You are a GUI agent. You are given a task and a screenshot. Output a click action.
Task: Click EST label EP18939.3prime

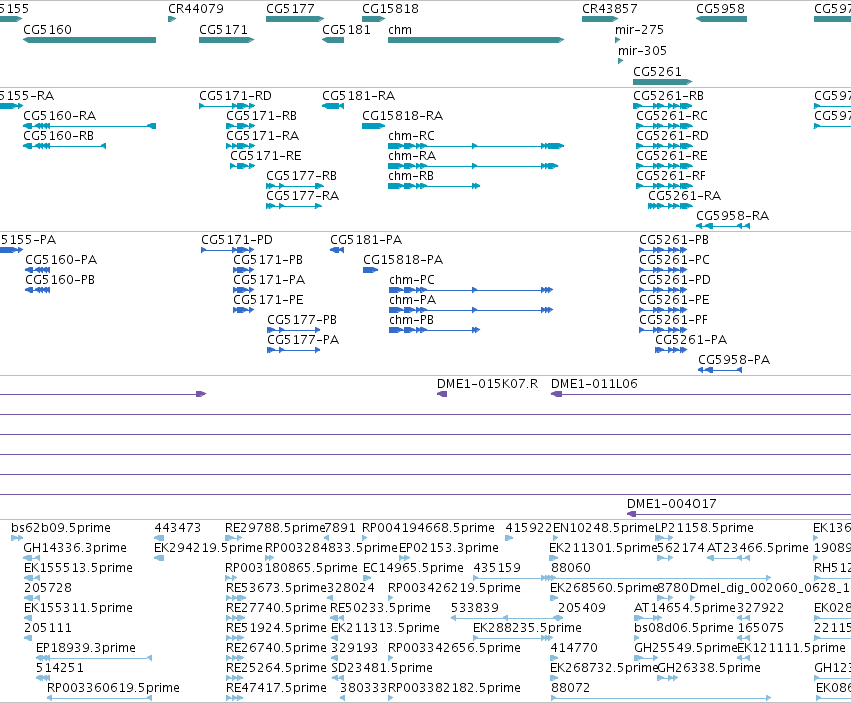point(86,648)
